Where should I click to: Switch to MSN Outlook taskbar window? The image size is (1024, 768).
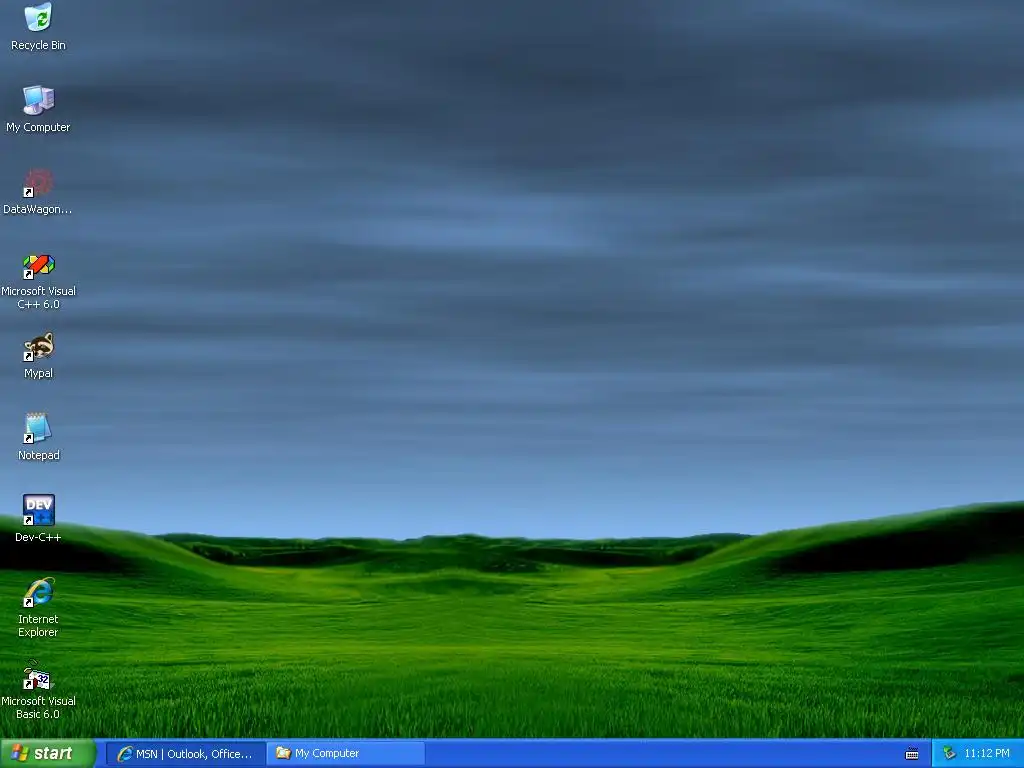pos(185,754)
